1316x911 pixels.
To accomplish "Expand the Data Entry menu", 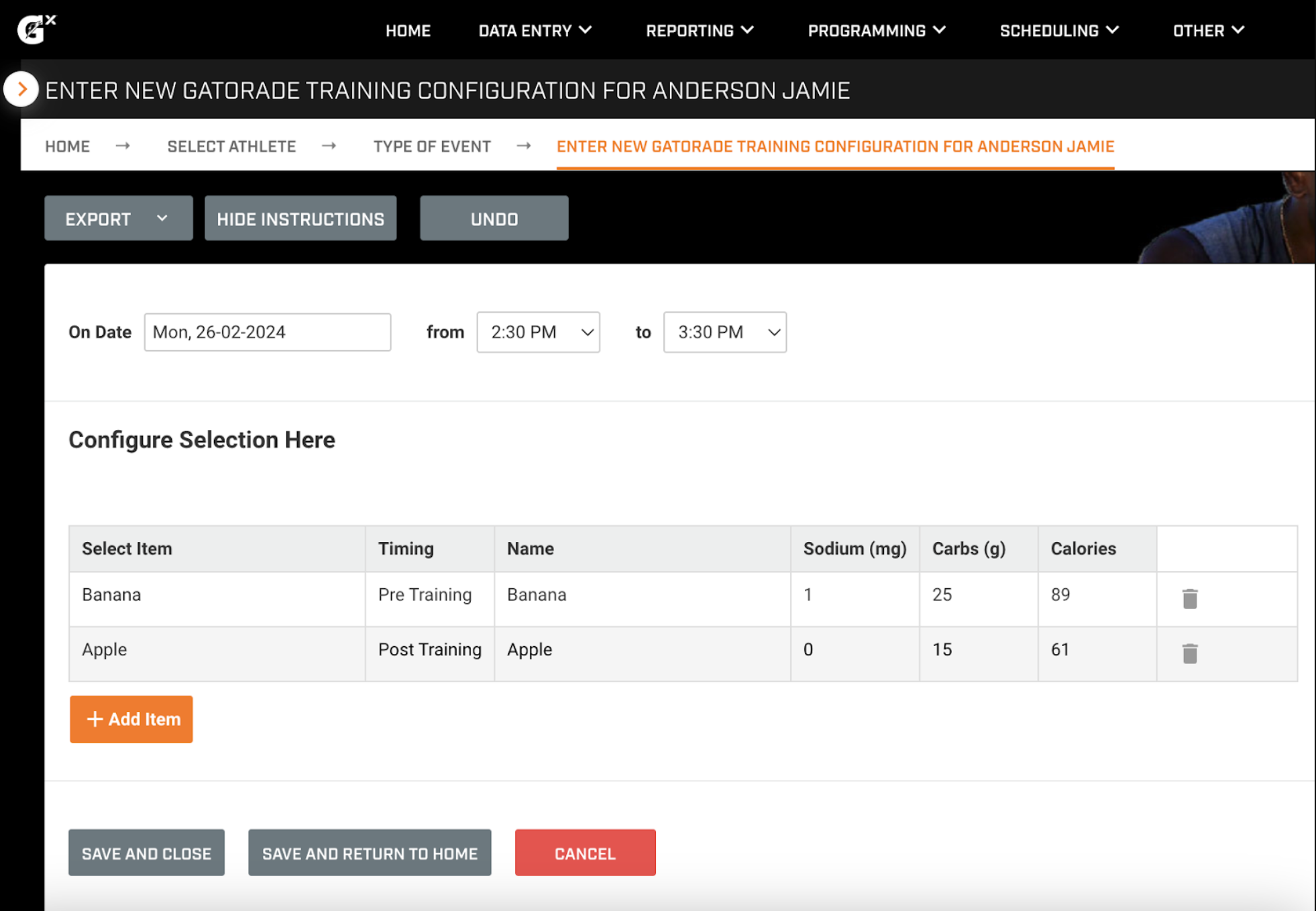I will (x=535, y=30).
